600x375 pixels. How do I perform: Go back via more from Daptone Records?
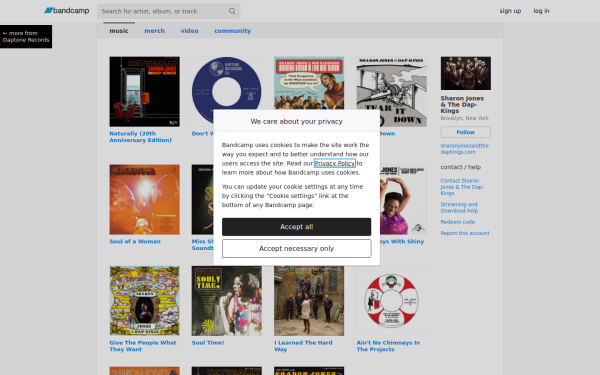[26, 36]
